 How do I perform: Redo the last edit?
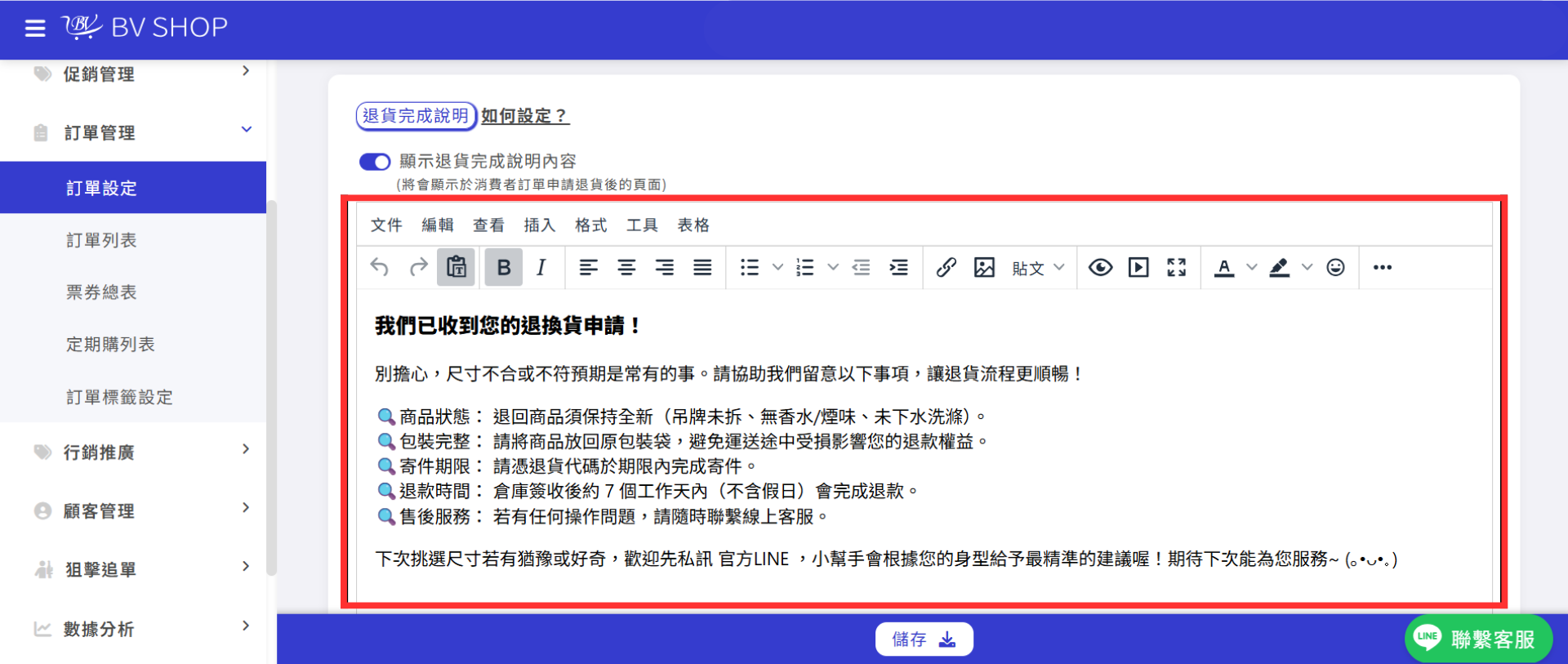418,267
